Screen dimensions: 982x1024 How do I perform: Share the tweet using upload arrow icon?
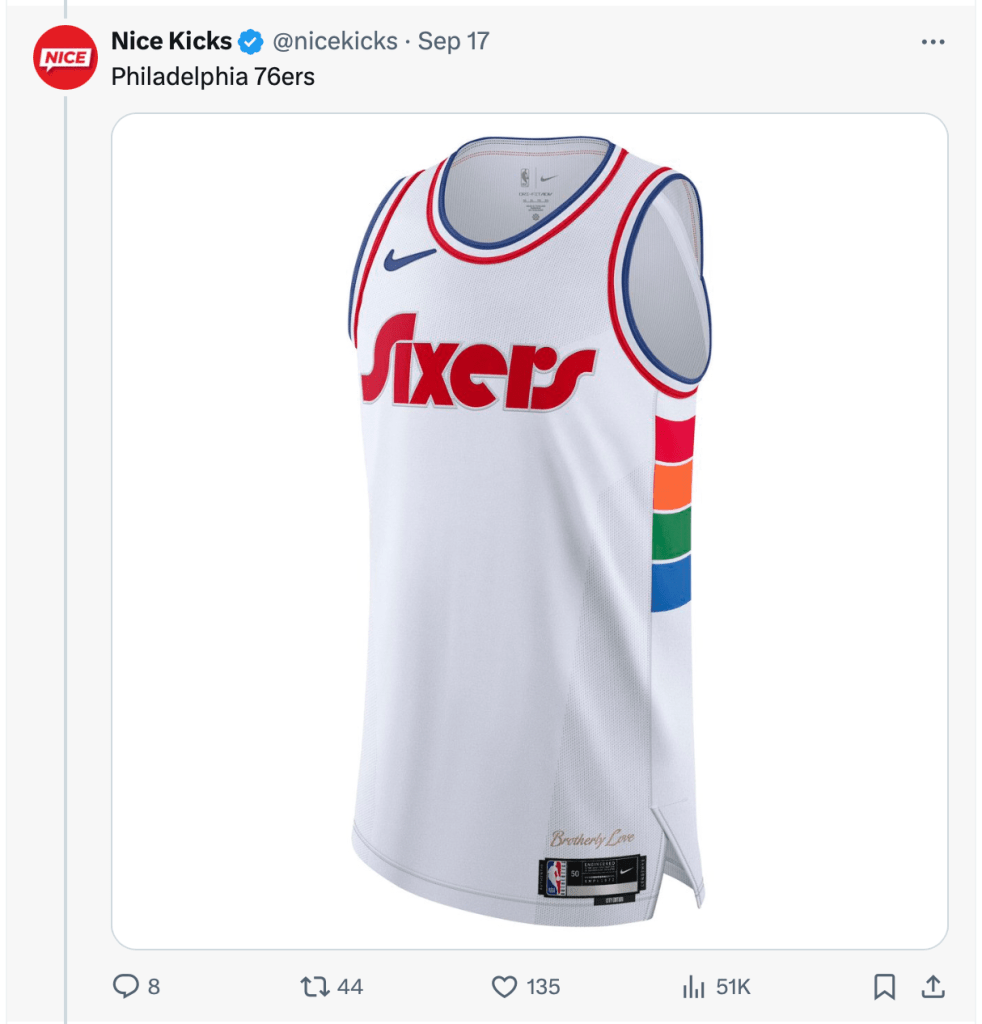(x=933, y=986)
